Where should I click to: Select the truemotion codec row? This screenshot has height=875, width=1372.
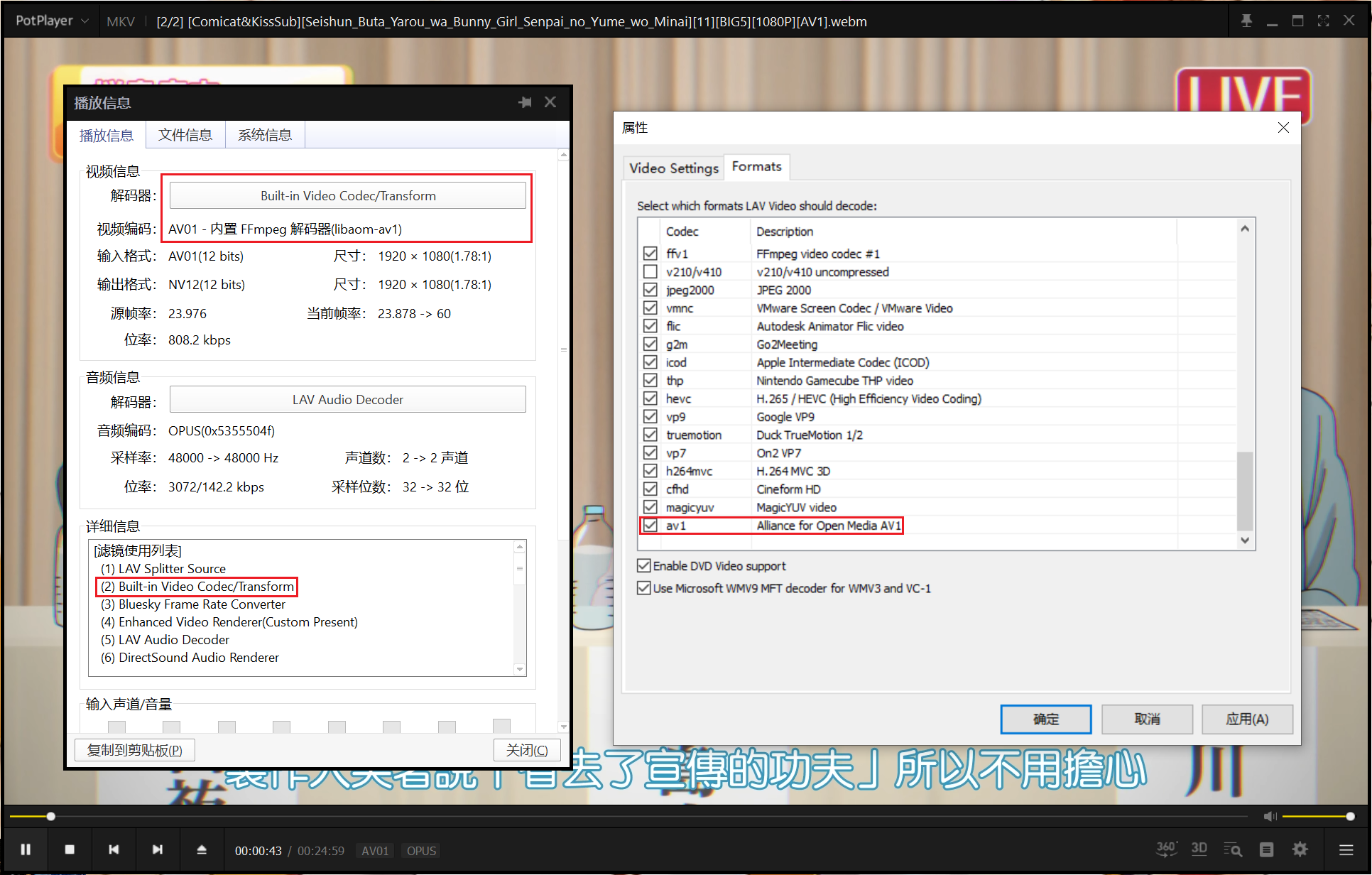click(x=937, y=435)
